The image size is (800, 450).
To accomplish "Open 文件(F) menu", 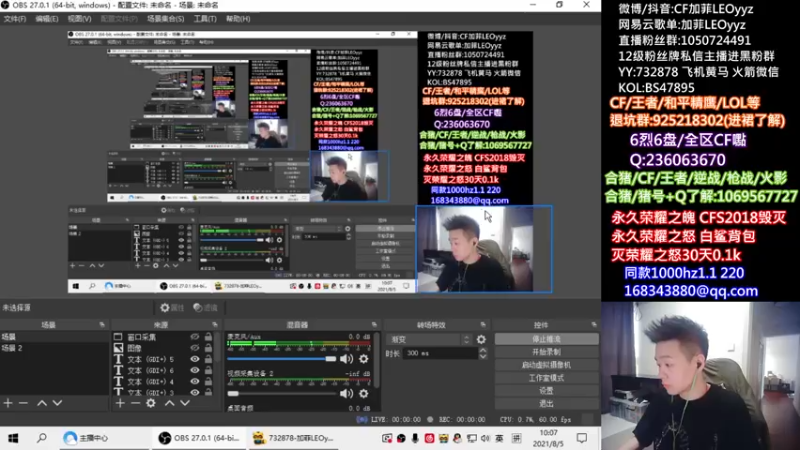I will 15,19.
